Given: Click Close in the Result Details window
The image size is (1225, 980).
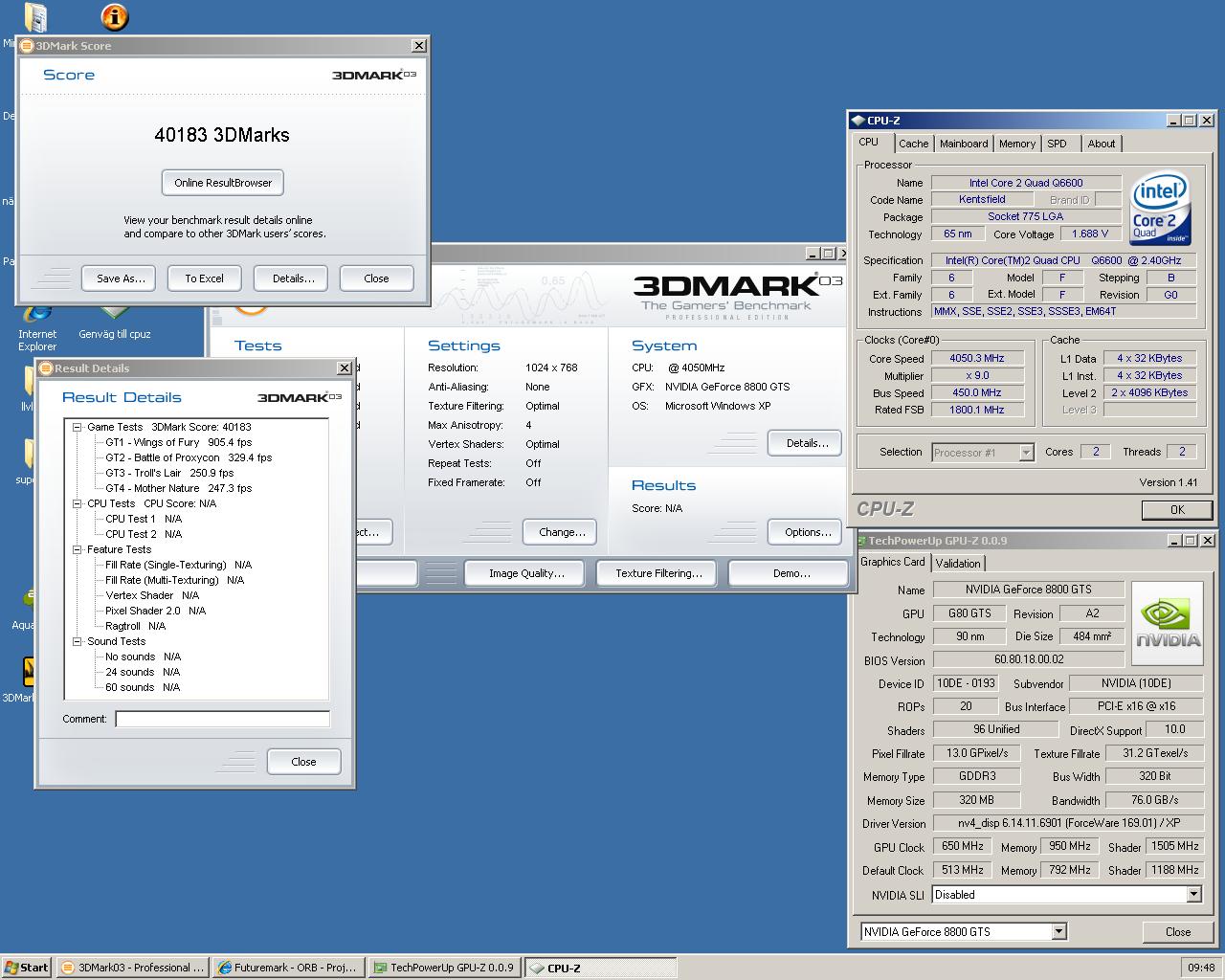Looking at the screenshot, I should click(303, 762).
